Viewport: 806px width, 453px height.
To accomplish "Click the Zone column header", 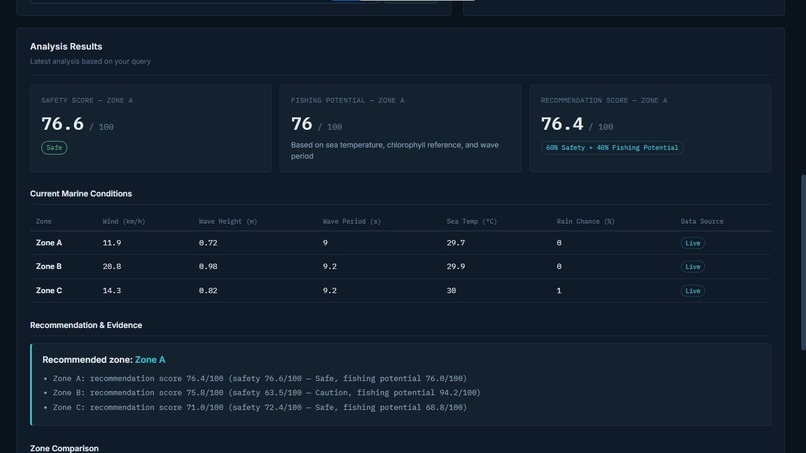I will (x=44, y=222).
